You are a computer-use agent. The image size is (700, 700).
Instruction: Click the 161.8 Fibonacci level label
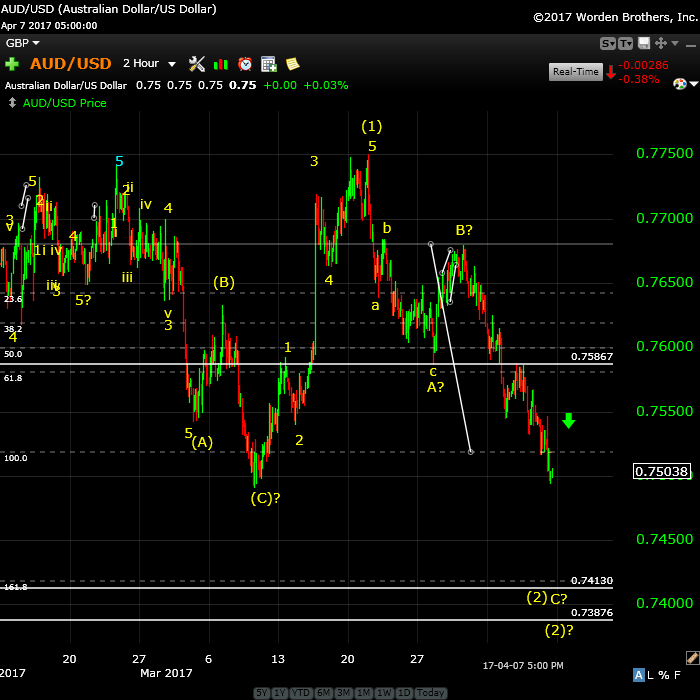[16, 588]
